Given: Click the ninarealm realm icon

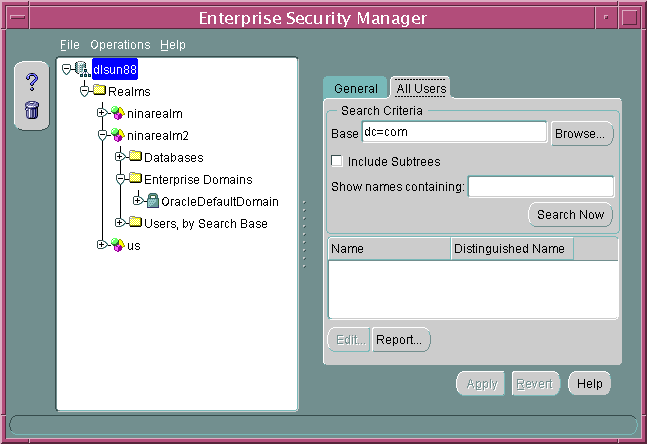Looking at the screenshot, I should click(117, 113).
